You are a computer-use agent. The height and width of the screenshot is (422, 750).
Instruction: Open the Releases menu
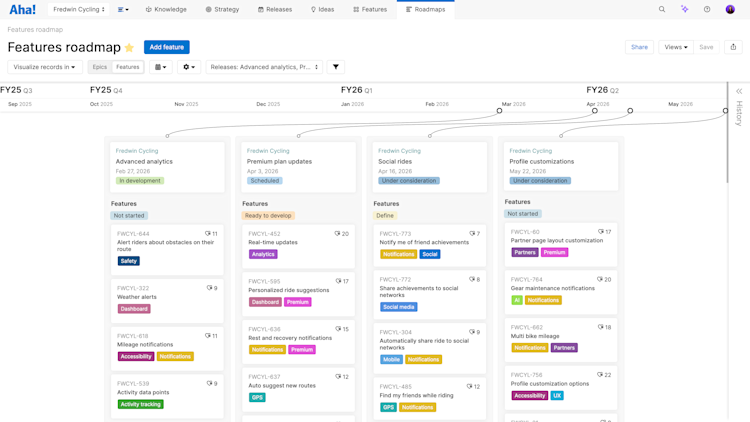(x=275, y=9)
